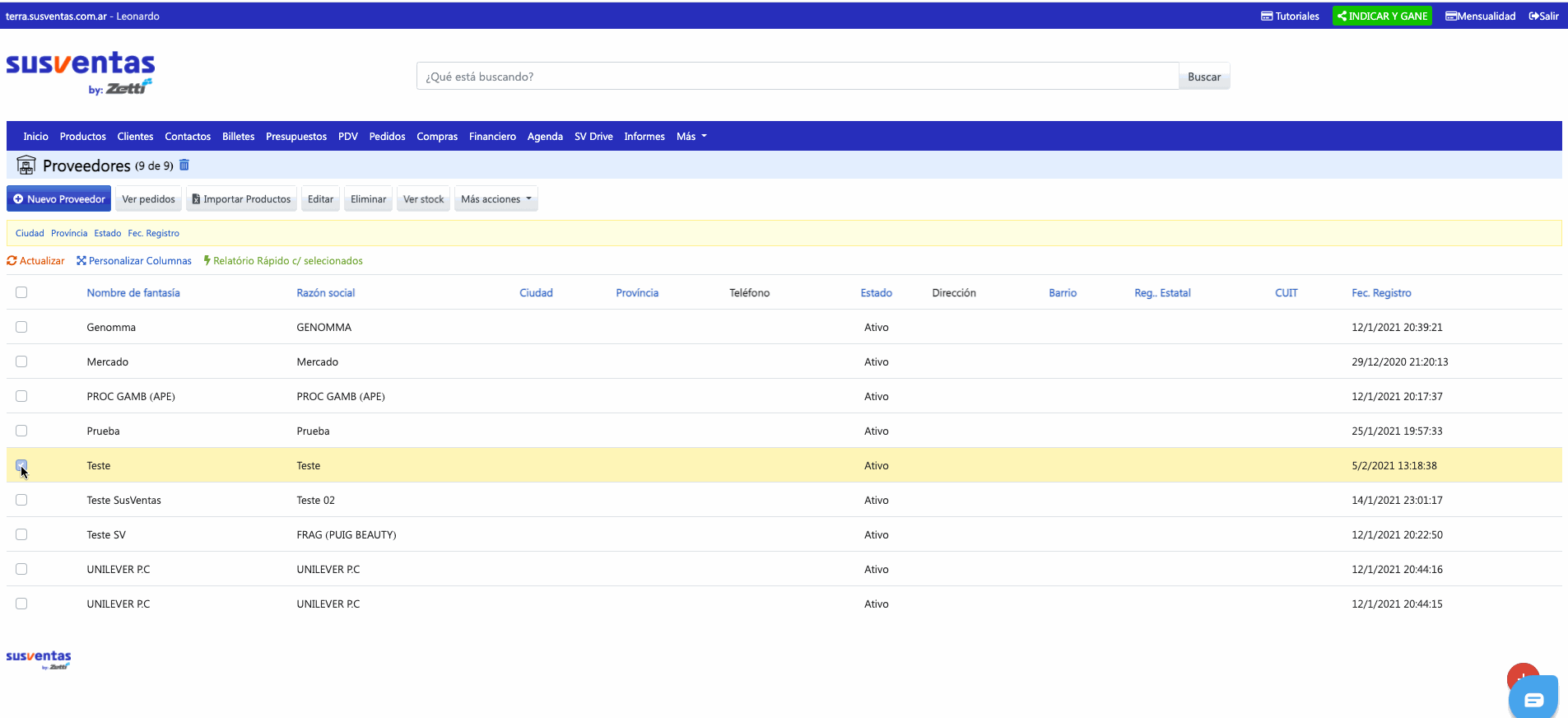Click Nuevo Proveedor button
Screen dimensions: 1568x718
[x=59, y=199]
